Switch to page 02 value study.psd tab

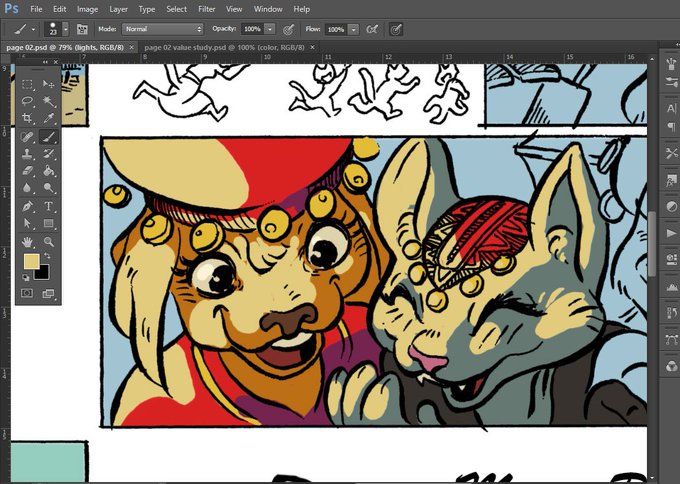tap(224, 47)
